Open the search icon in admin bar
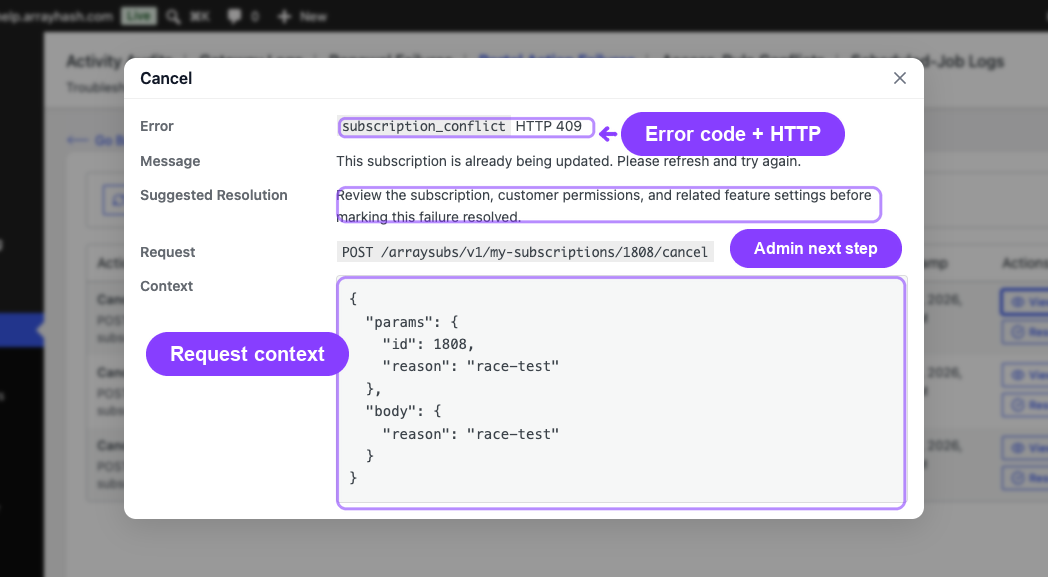 173,17
